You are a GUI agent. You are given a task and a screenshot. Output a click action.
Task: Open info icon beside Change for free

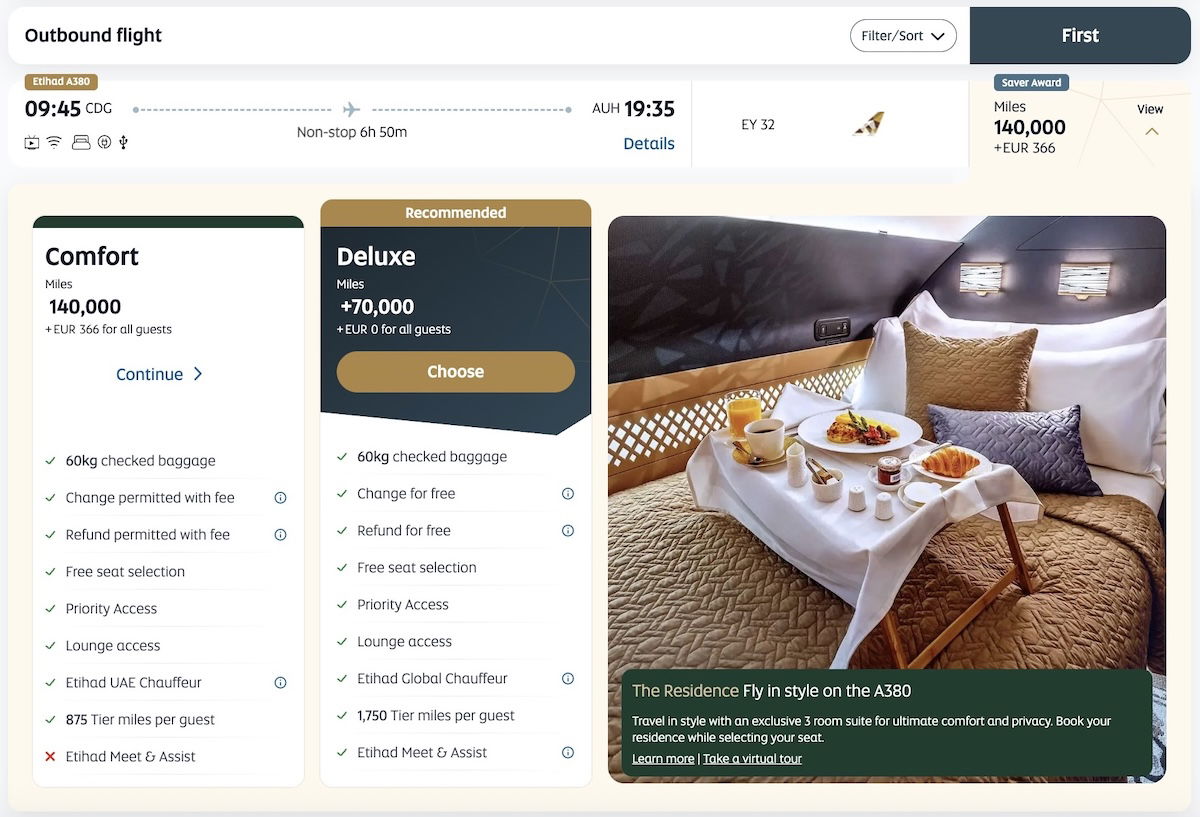tap(568, 494)
